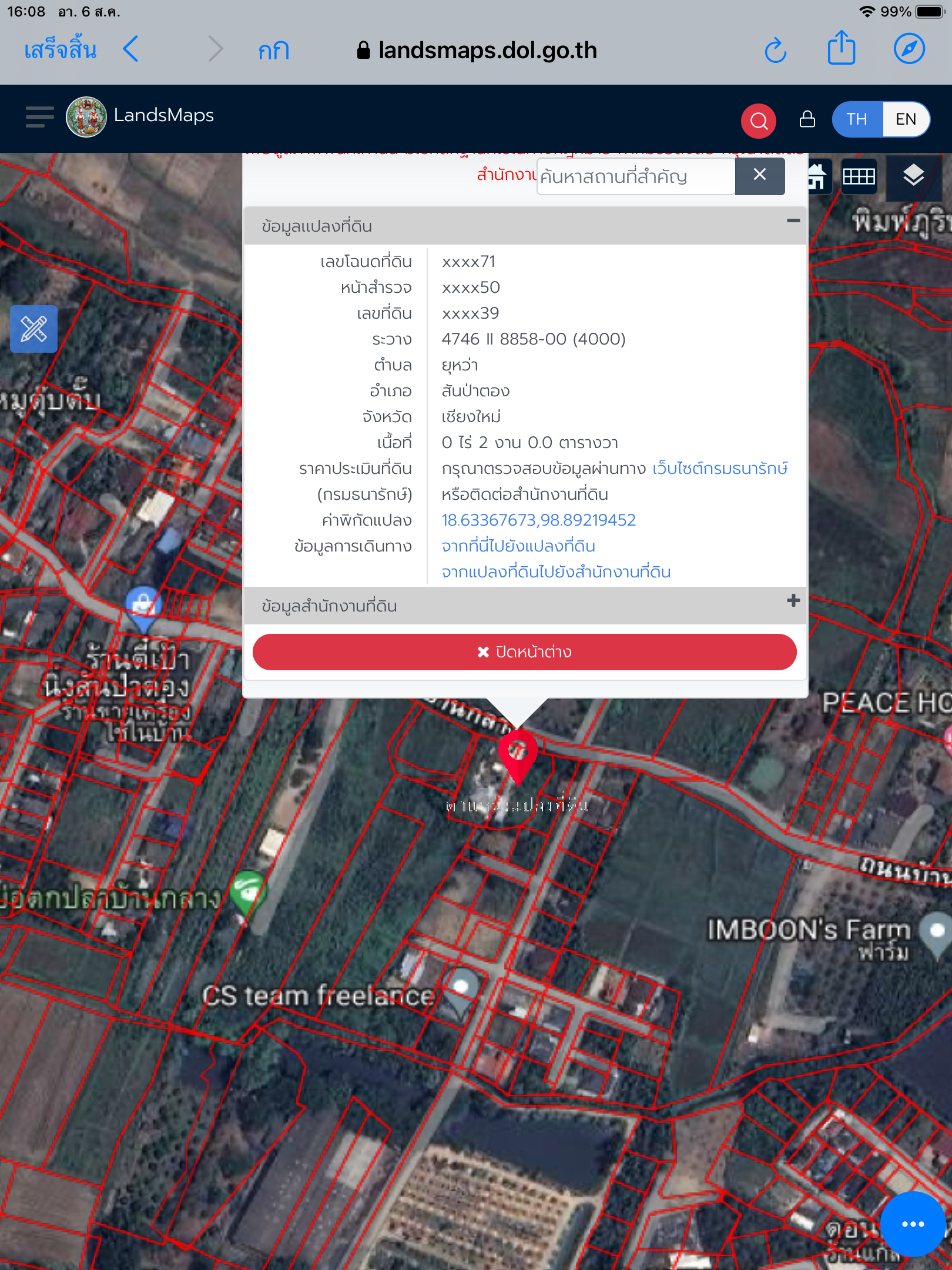The image size is (952, 1270).
Task: Tap the red search magnifier icon
Action: coord(759,121)
